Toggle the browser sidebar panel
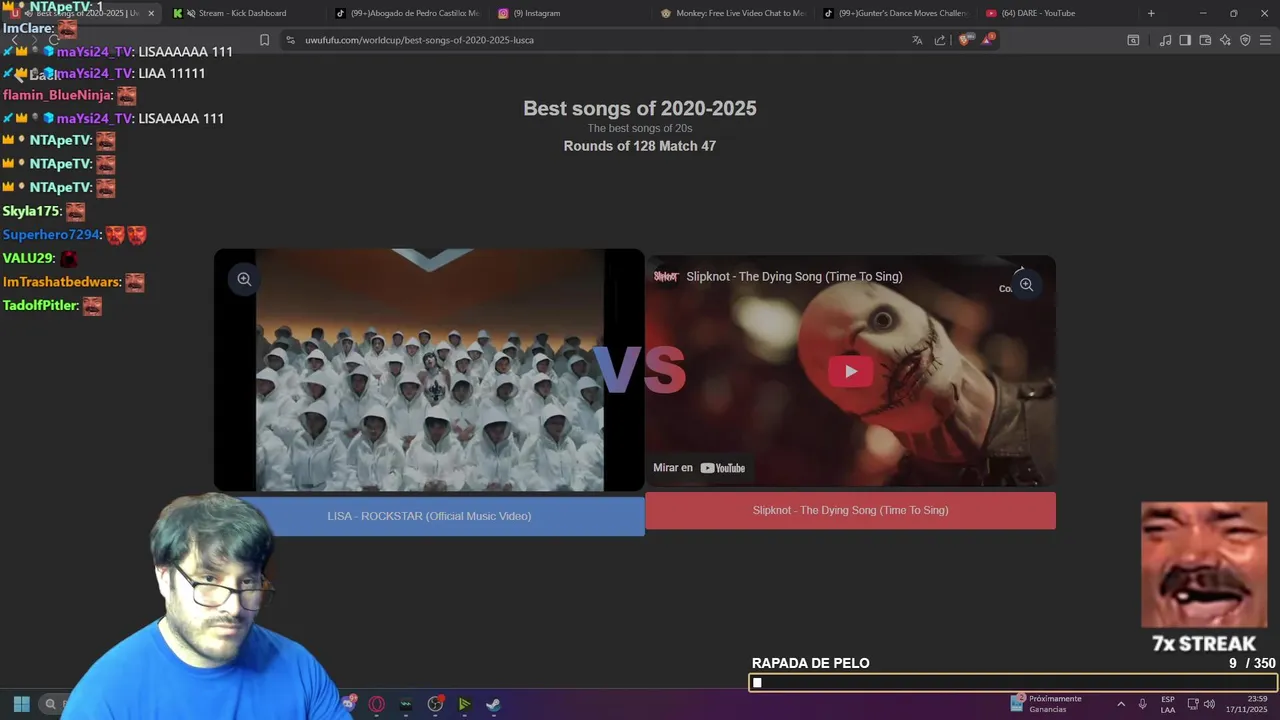 click(1185, 40)
